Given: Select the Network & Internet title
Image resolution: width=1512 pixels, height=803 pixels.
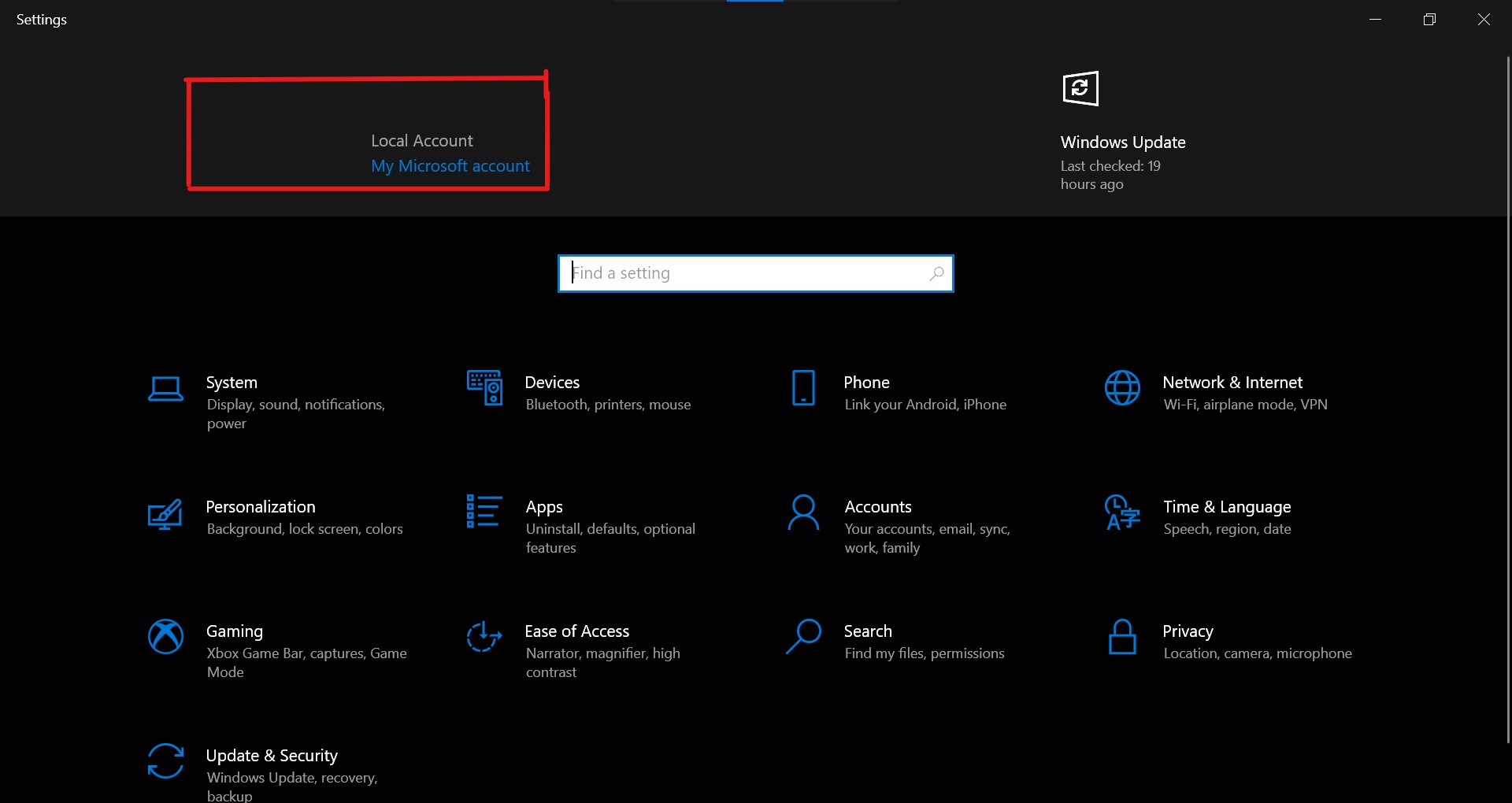Looking at the screenshot, I should click(1232, 383).
